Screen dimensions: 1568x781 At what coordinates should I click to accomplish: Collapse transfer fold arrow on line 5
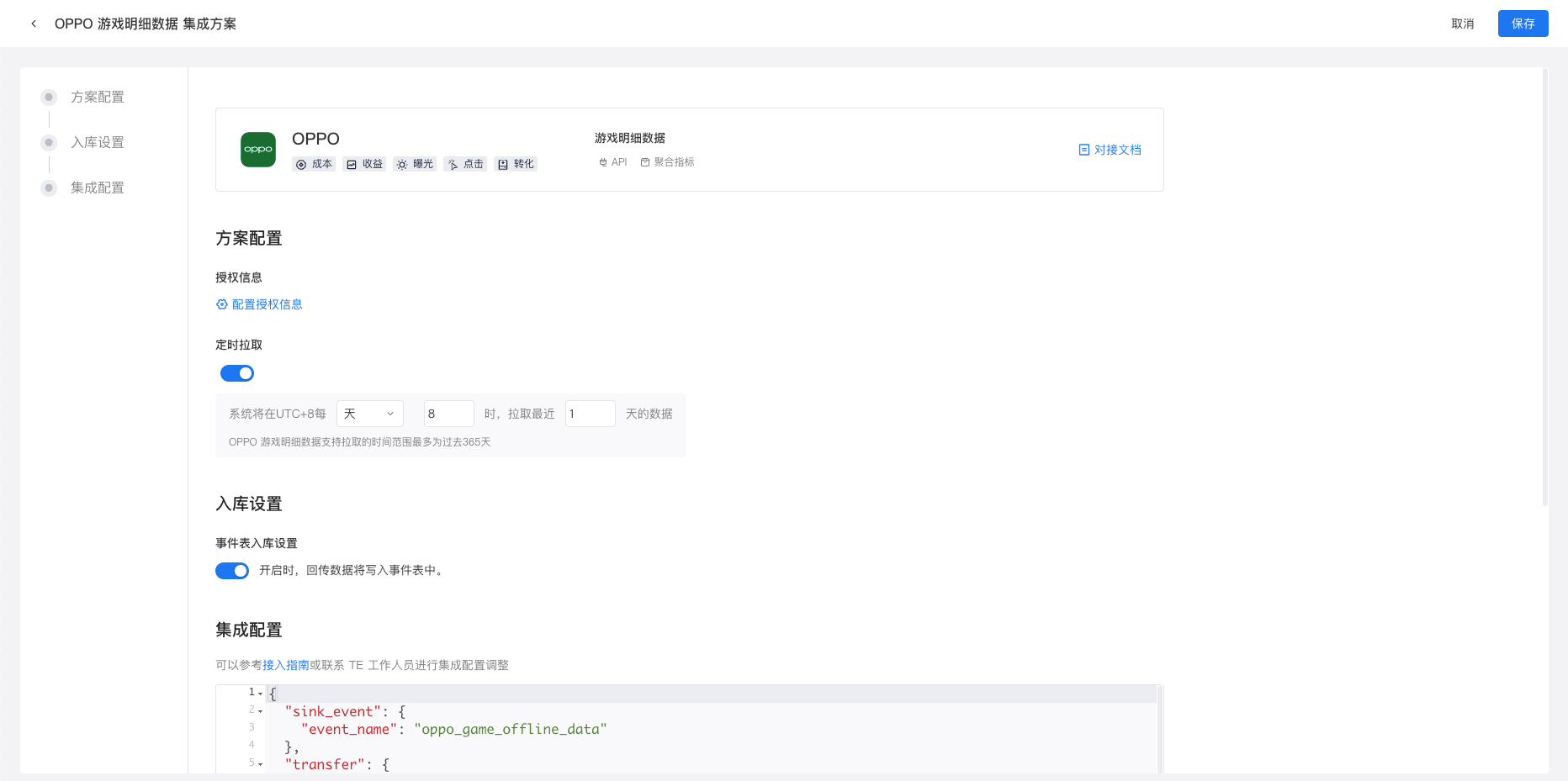261,764
